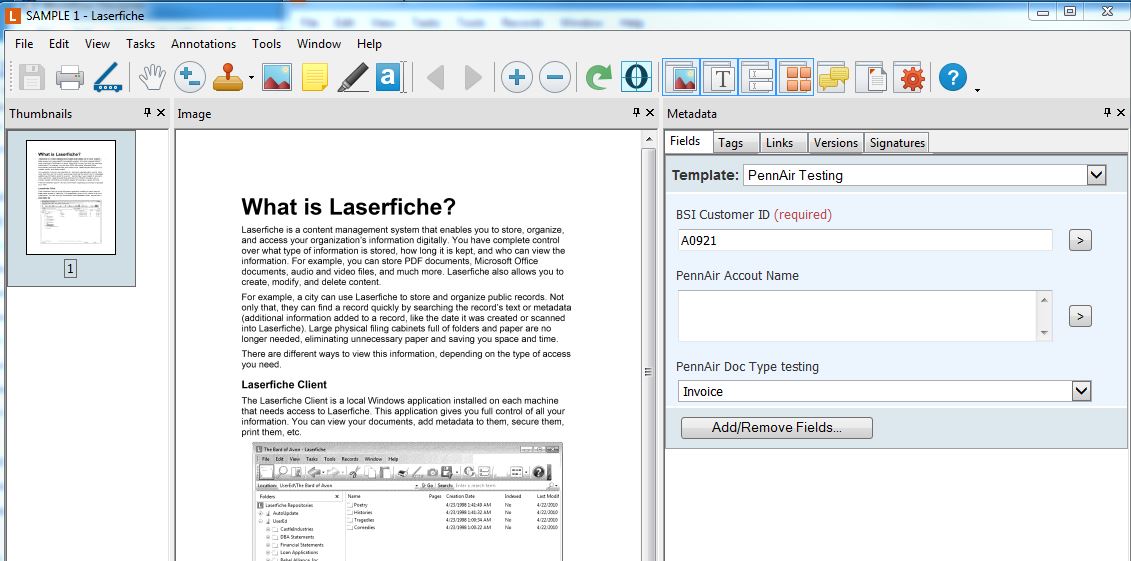Click Account Name field scroll down arrow

click(1044, 332)
